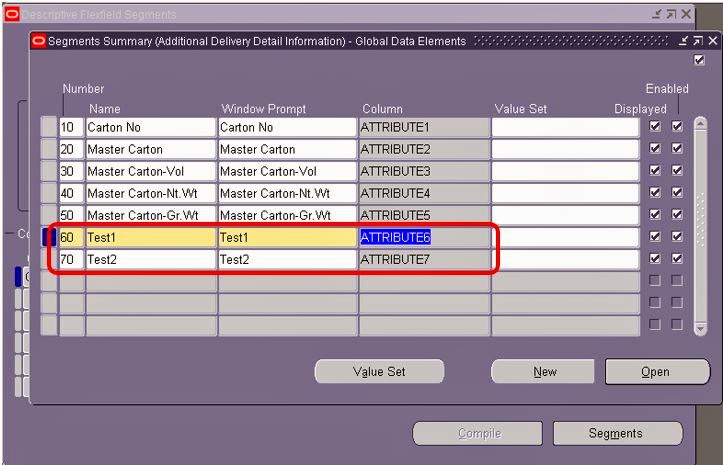
Task: Click the Open button
Action: (x=657, y=371)
